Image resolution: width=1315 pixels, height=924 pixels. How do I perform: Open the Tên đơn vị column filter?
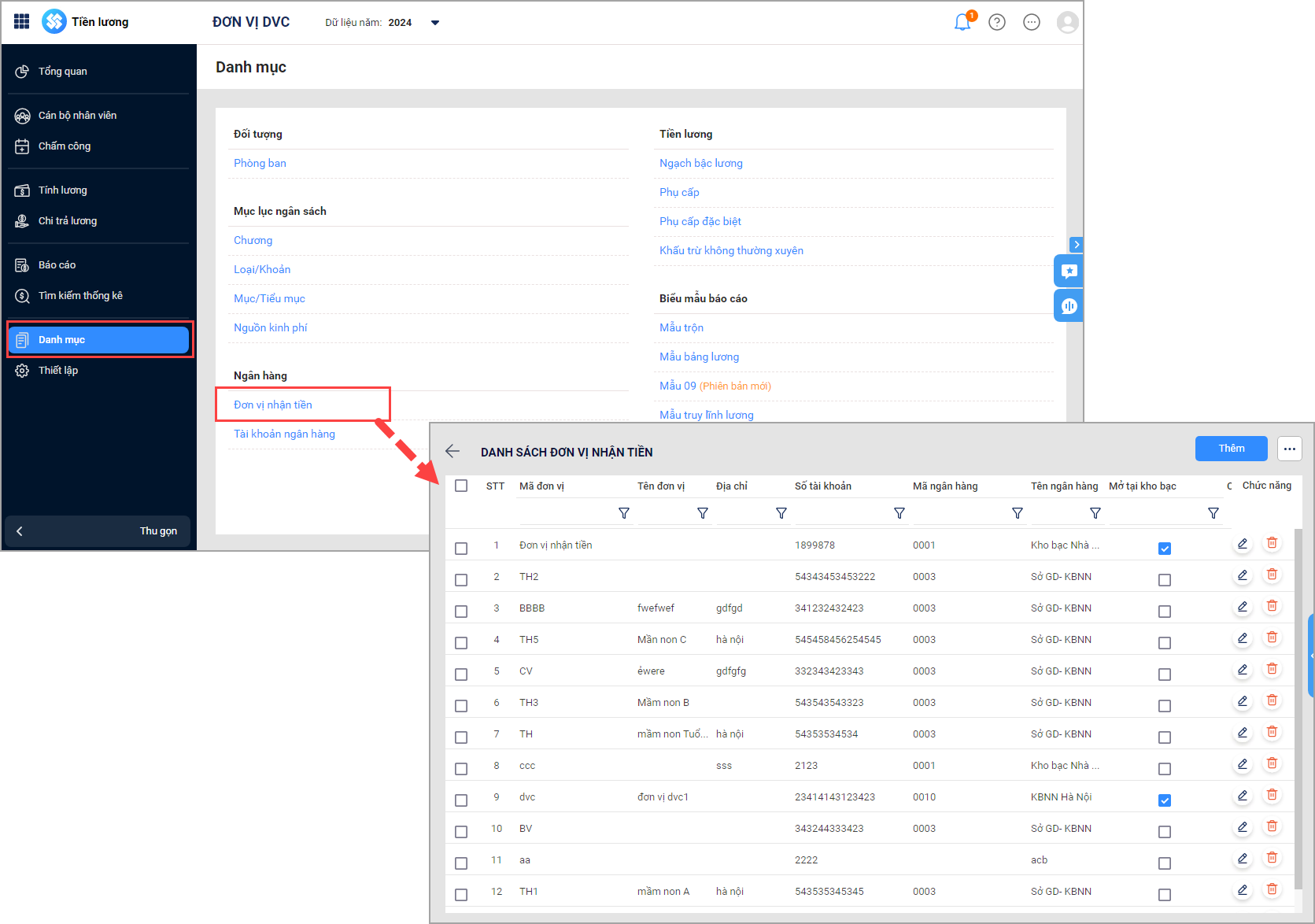703,513
